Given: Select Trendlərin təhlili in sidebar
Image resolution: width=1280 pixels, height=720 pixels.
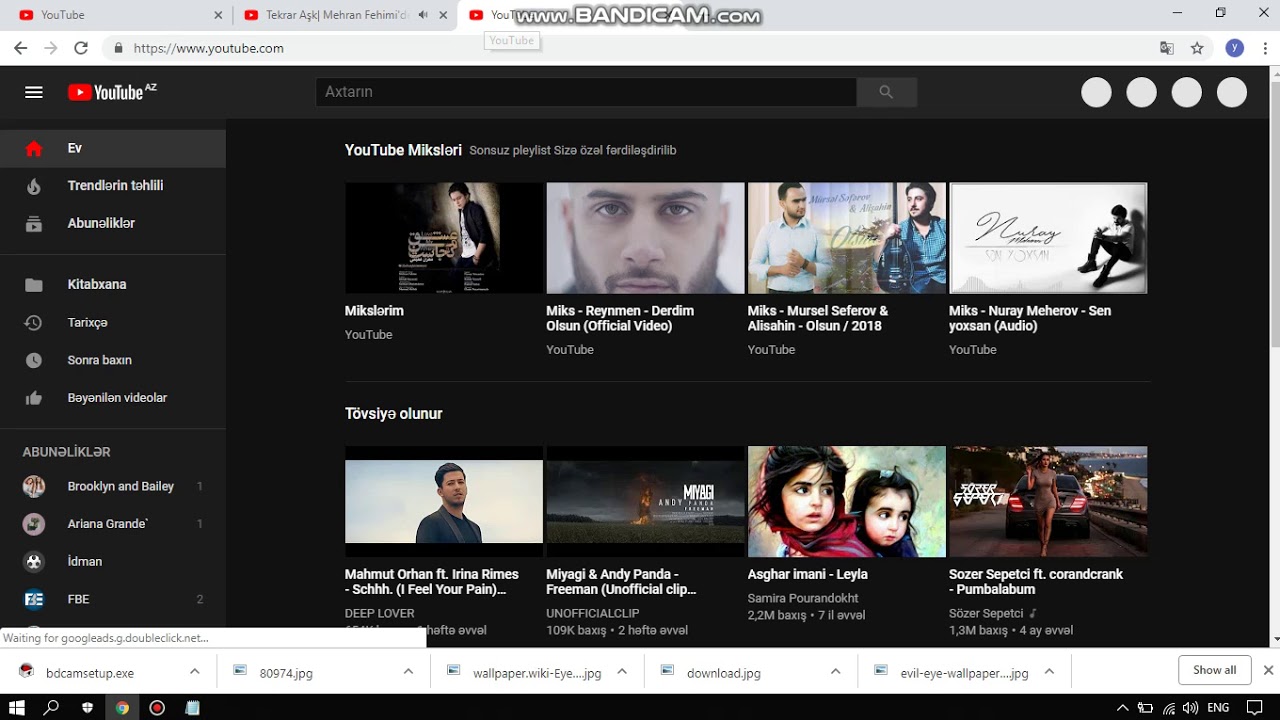Looking at the screenshot, I should pos(113,186).
